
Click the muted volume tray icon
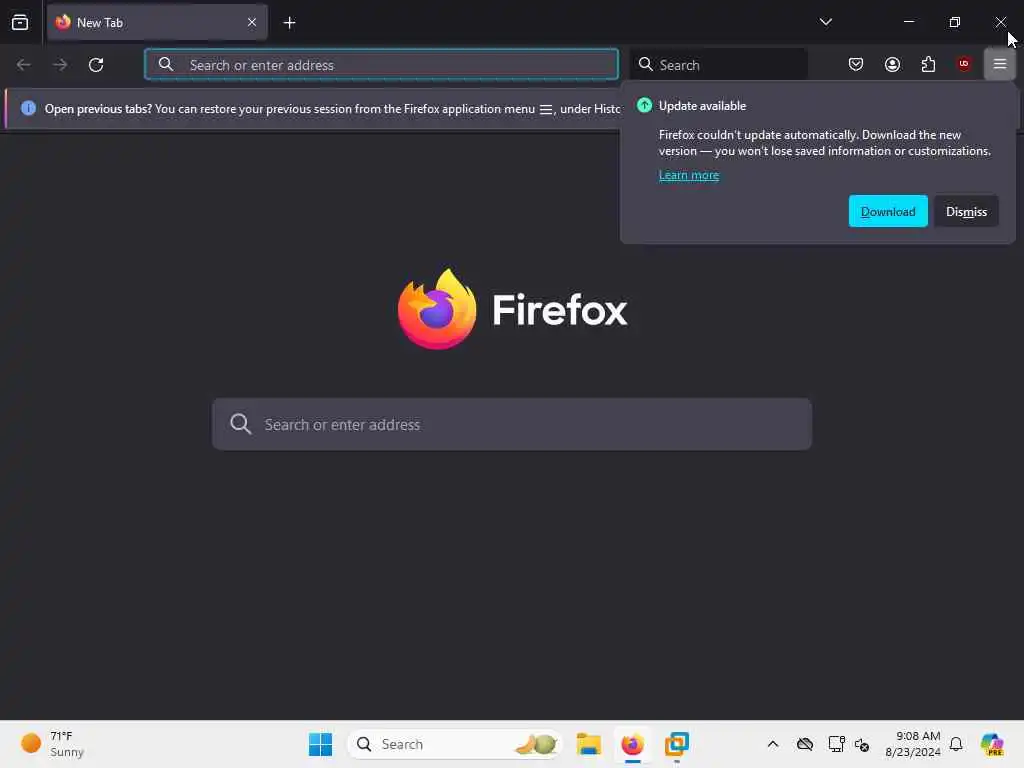point(862,744)
